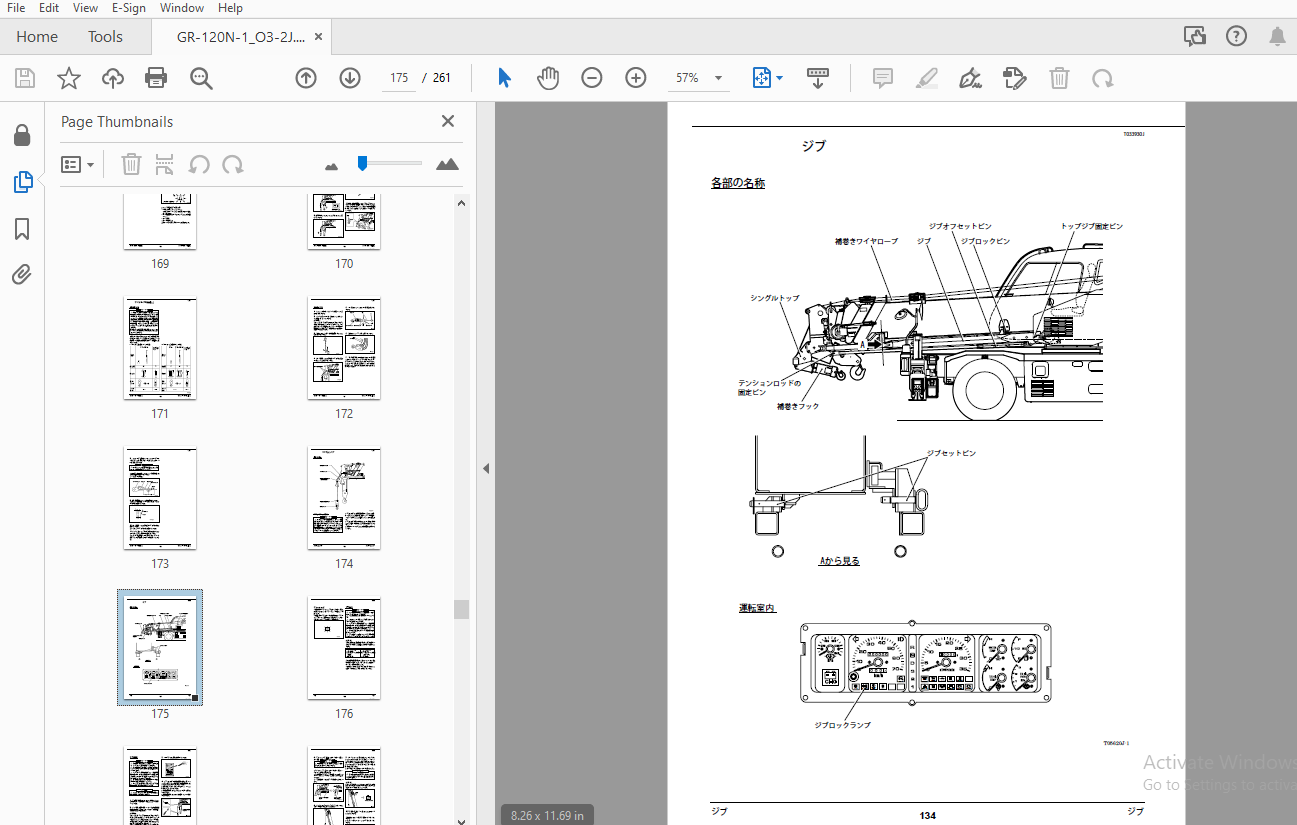Image resolution: width=1297 pixels, height=825 pixels.
Task: Zoom out with the minus button
Action: pyautogui.click(x=592, y=78)
